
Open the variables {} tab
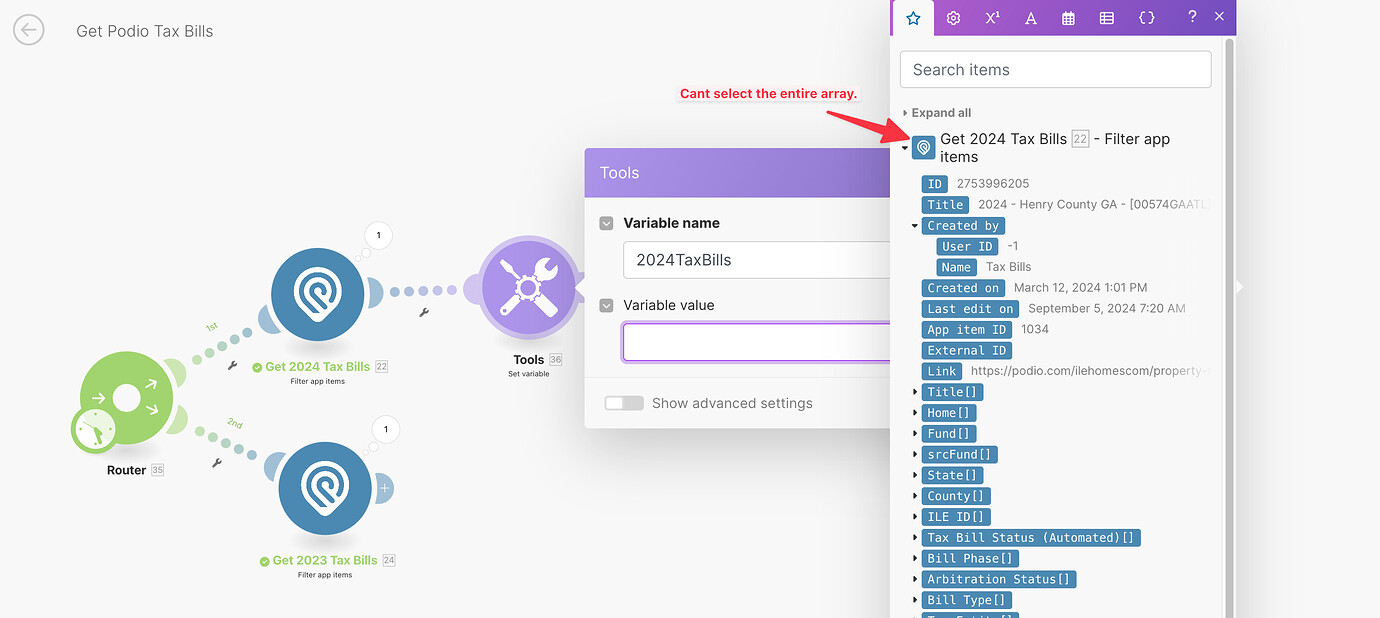point(1146,17)
